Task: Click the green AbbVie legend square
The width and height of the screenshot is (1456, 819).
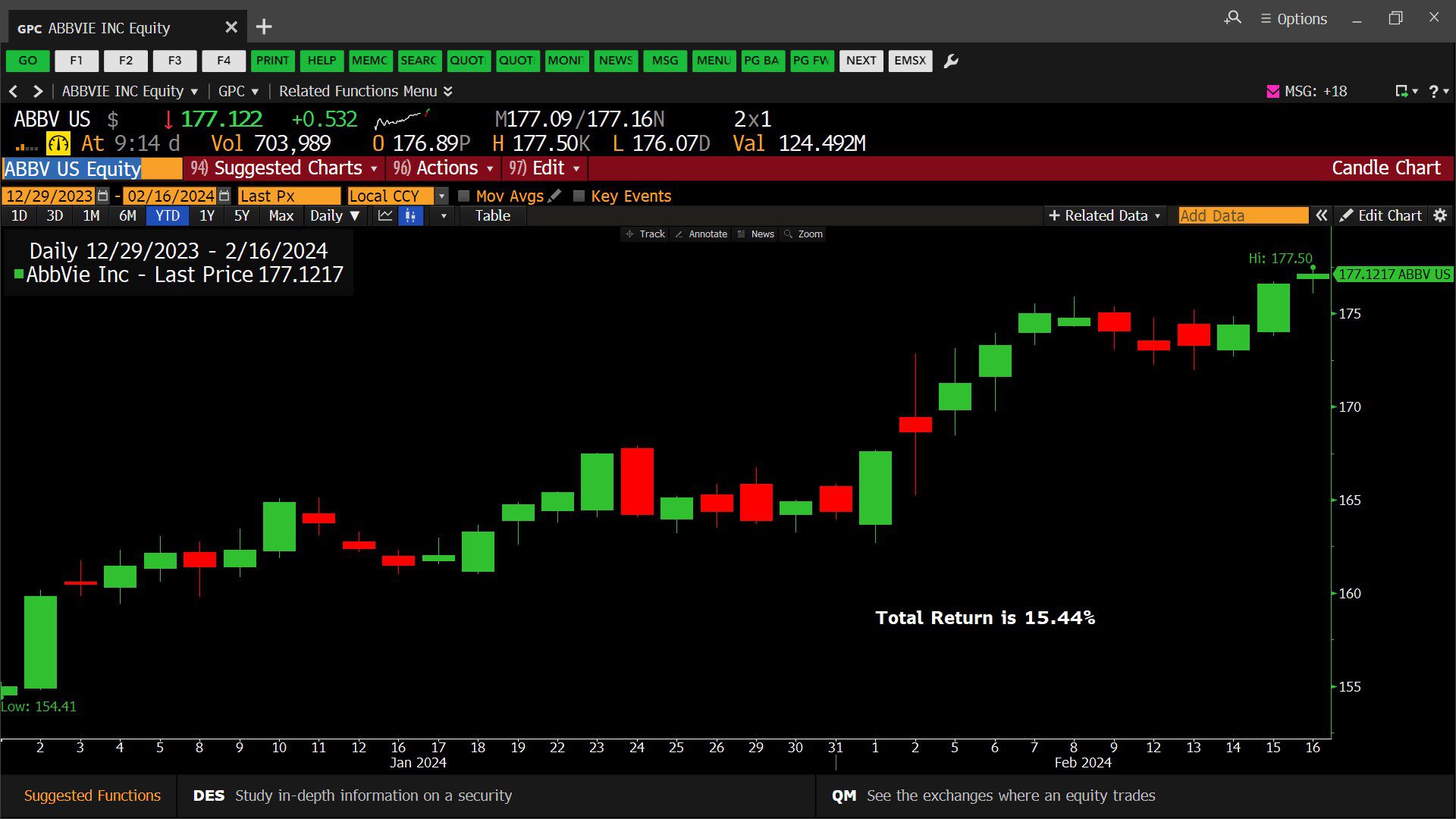Action: [19, 274]
